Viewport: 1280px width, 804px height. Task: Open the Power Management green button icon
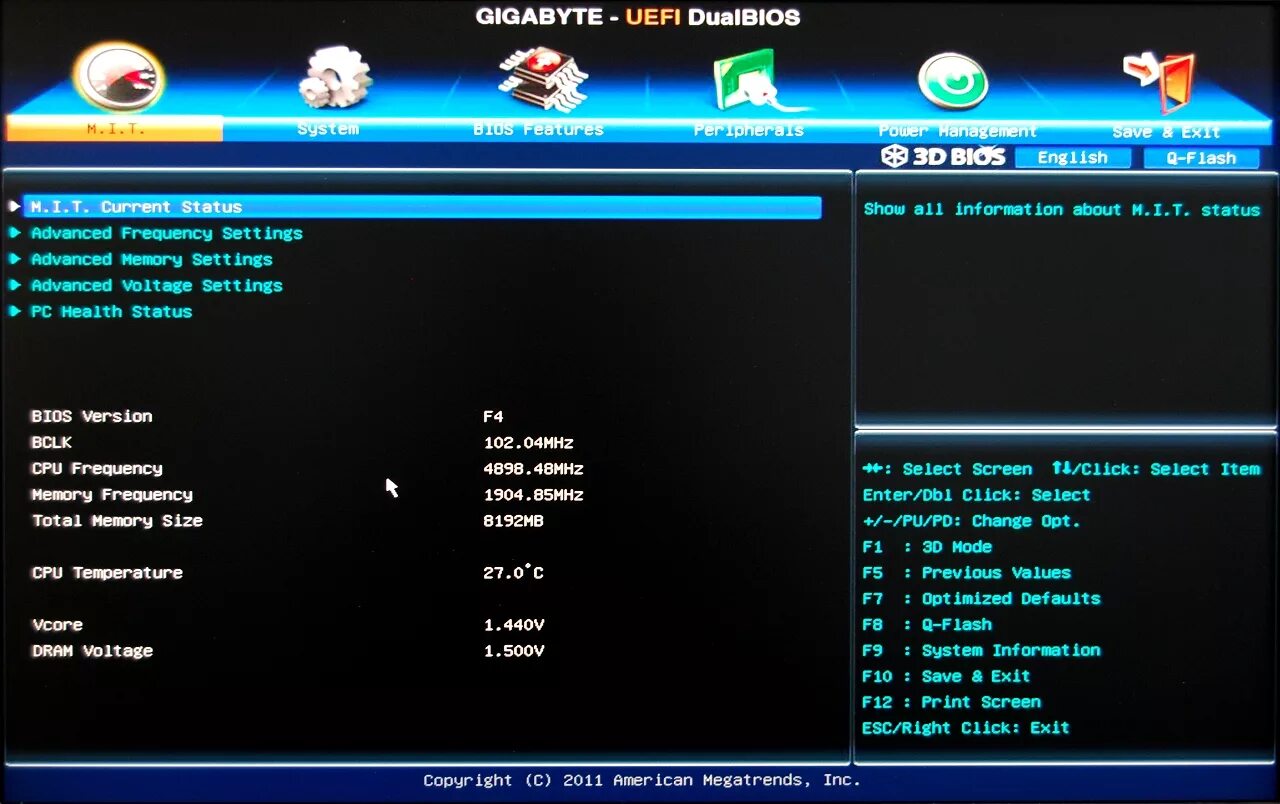[x=953, y=81]
